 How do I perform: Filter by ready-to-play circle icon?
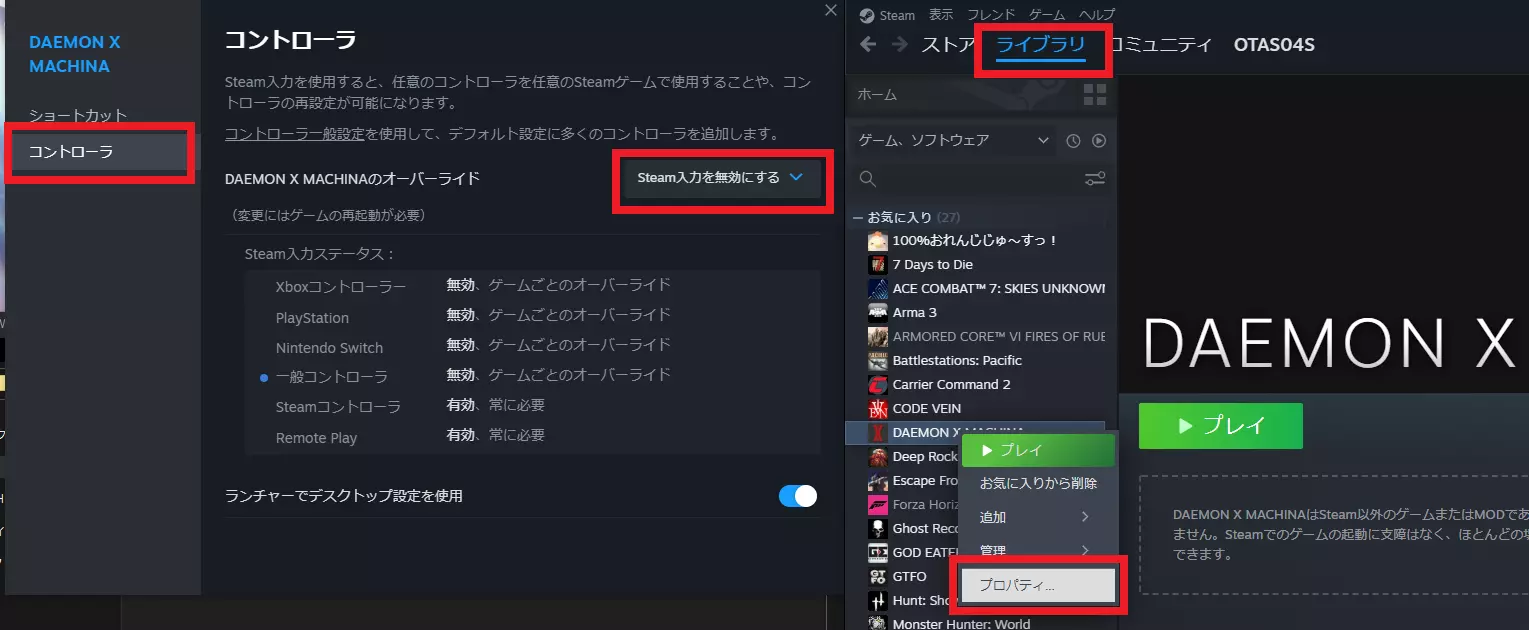1099,141
